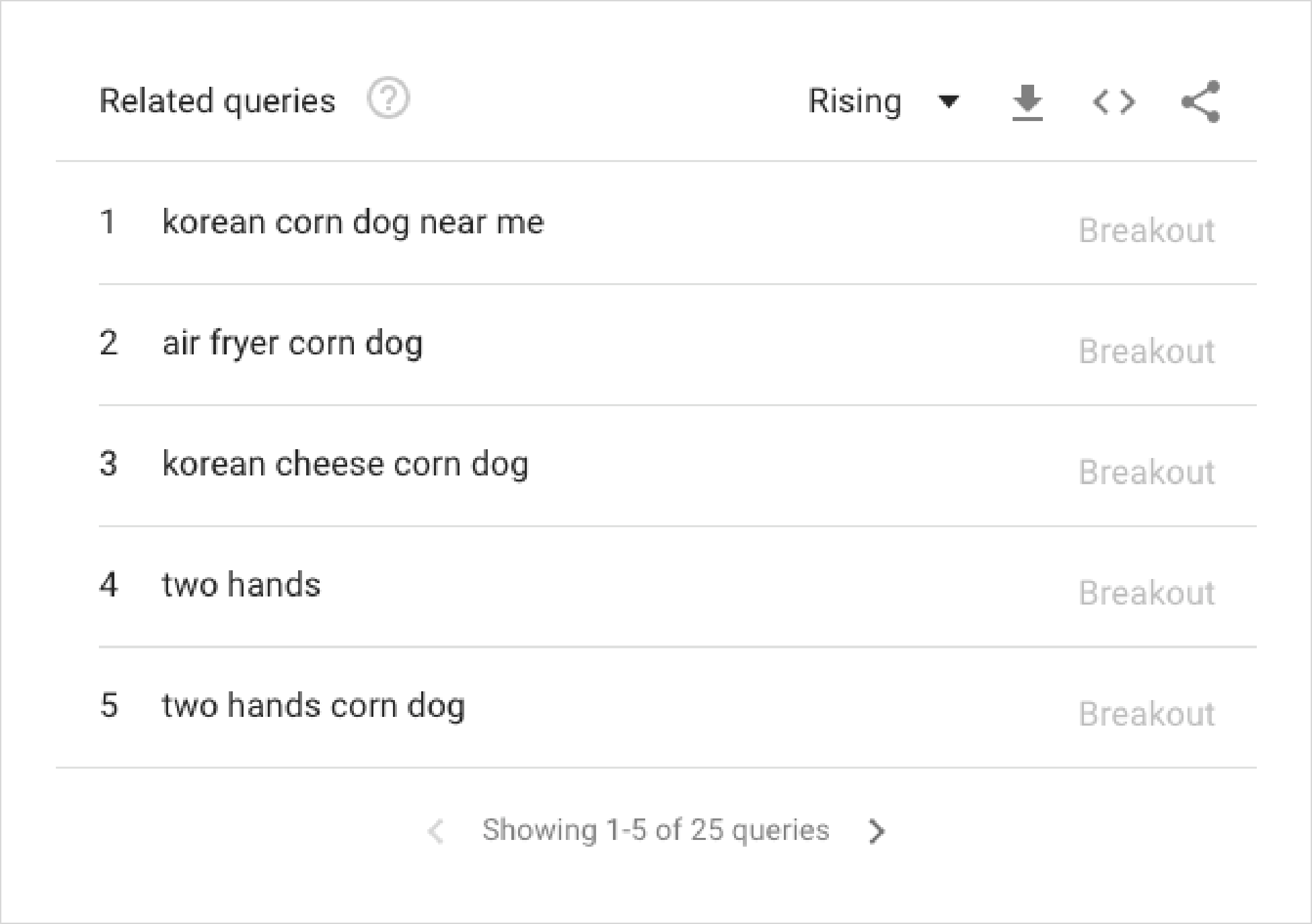This screenshot has height=924, width=1312.
Task: Click Breakout value for air fryer row
Action: 1147,351
